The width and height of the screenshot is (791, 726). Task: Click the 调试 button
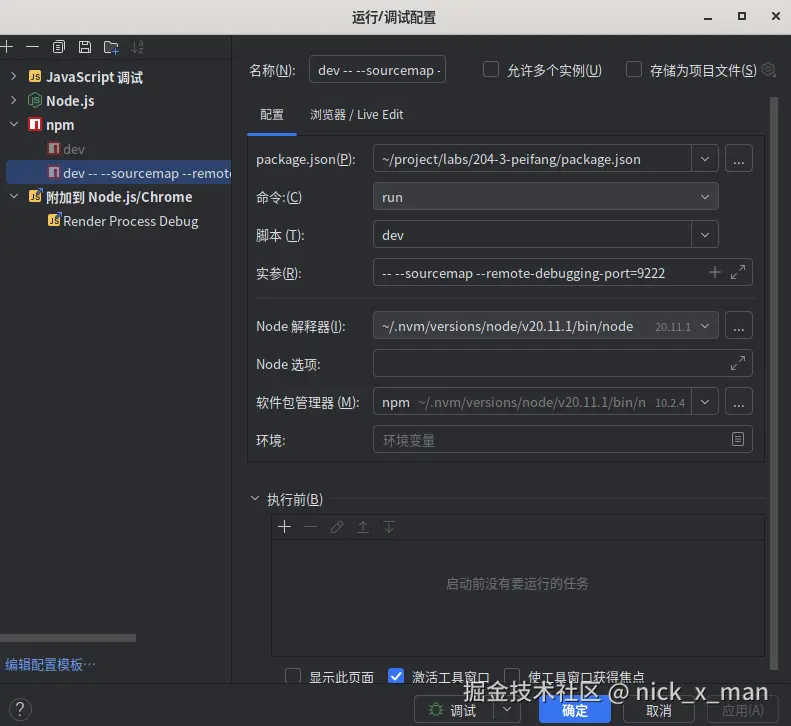pos(454,709)
